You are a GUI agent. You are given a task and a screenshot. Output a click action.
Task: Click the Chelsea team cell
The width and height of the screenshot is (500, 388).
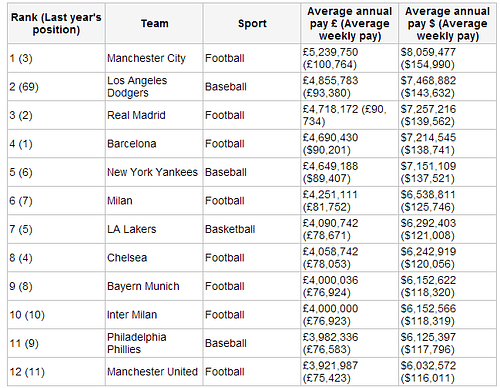coord(154,258)
